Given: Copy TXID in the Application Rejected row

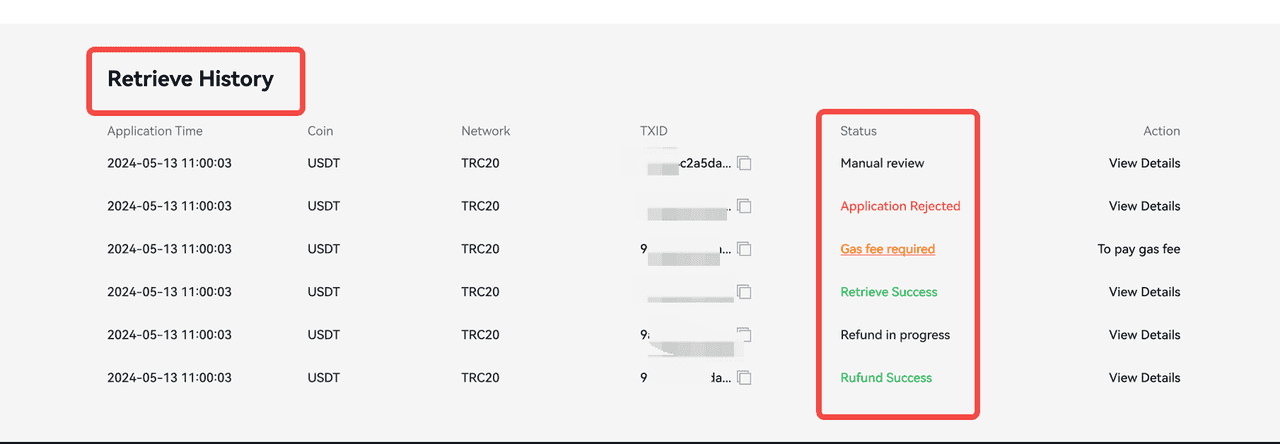Looking at the screenshot, I should (744, 206).
